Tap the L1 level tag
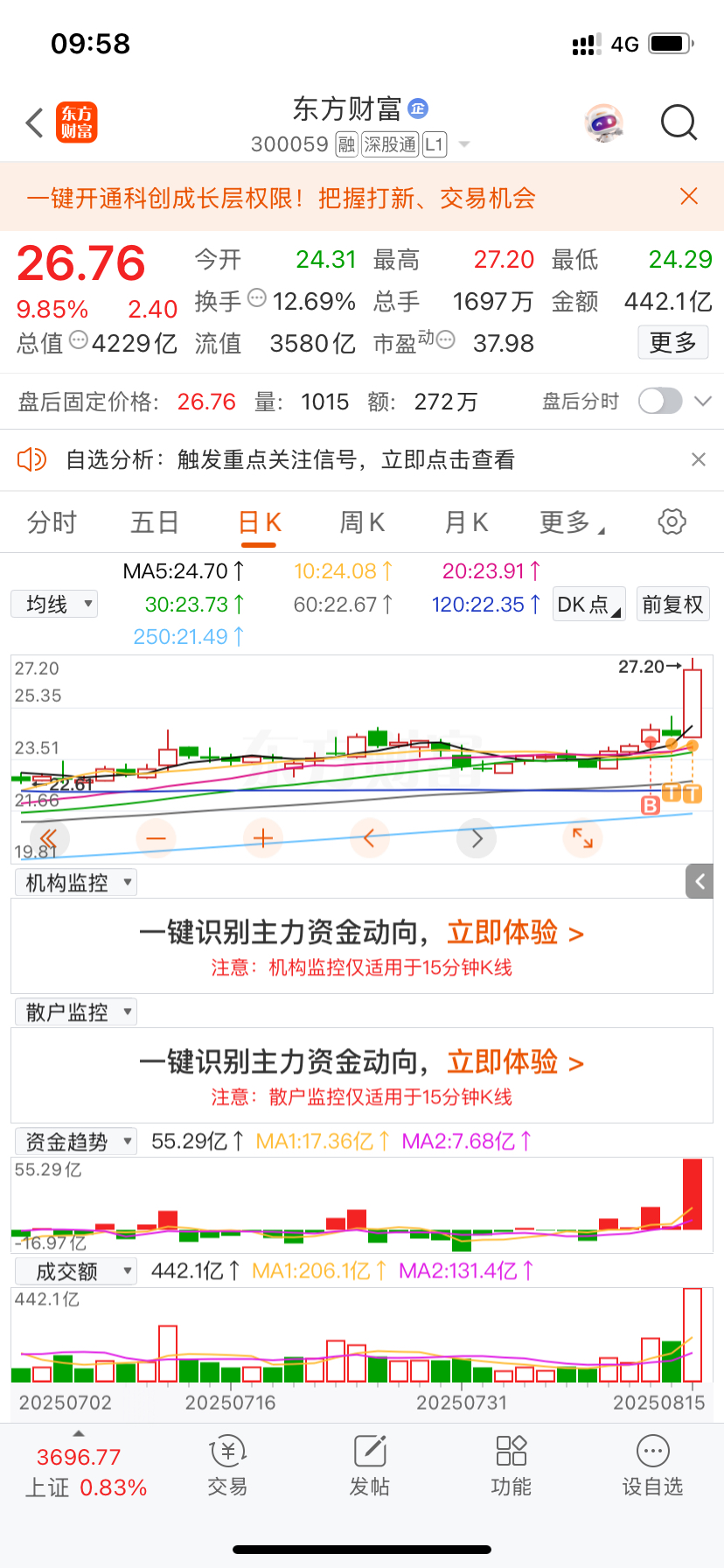This screenshot has height=1568, width=724. (x=435, y=144)
